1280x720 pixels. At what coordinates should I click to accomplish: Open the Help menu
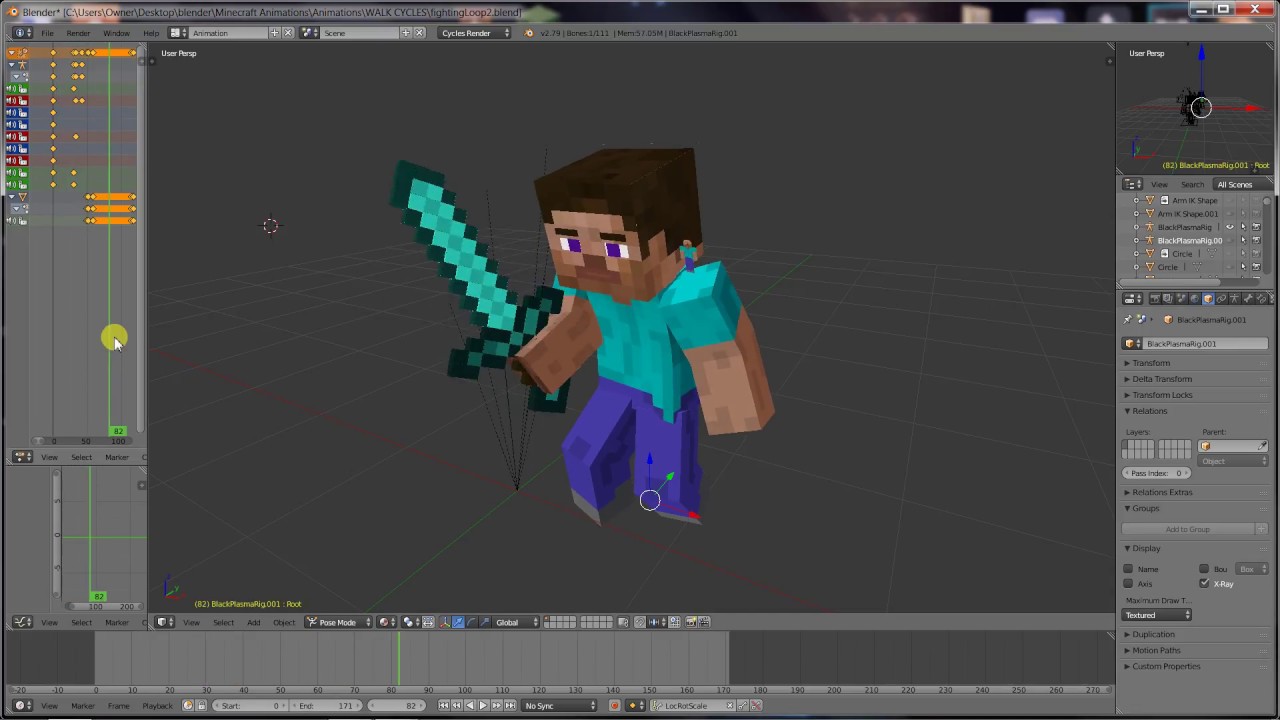151,33
